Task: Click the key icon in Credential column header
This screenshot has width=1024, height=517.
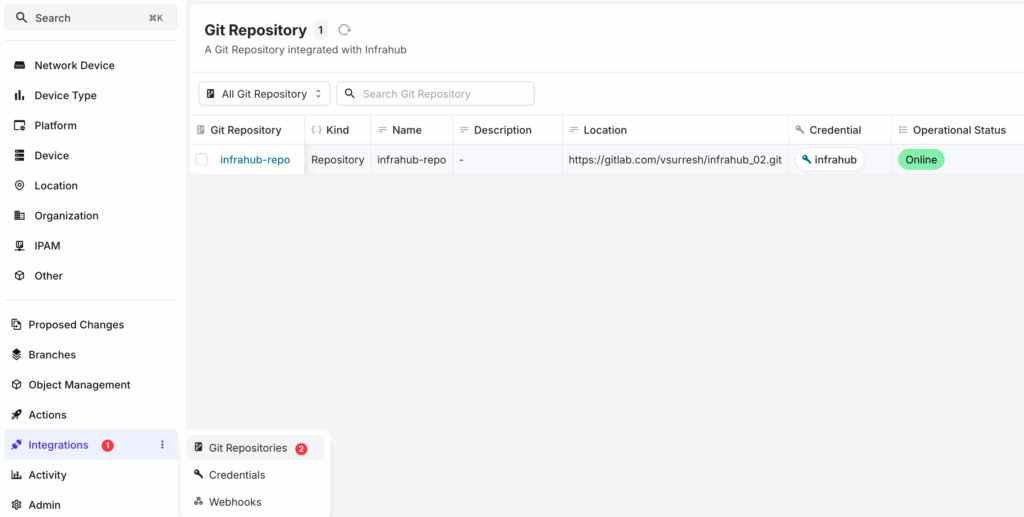Action: 799,130
